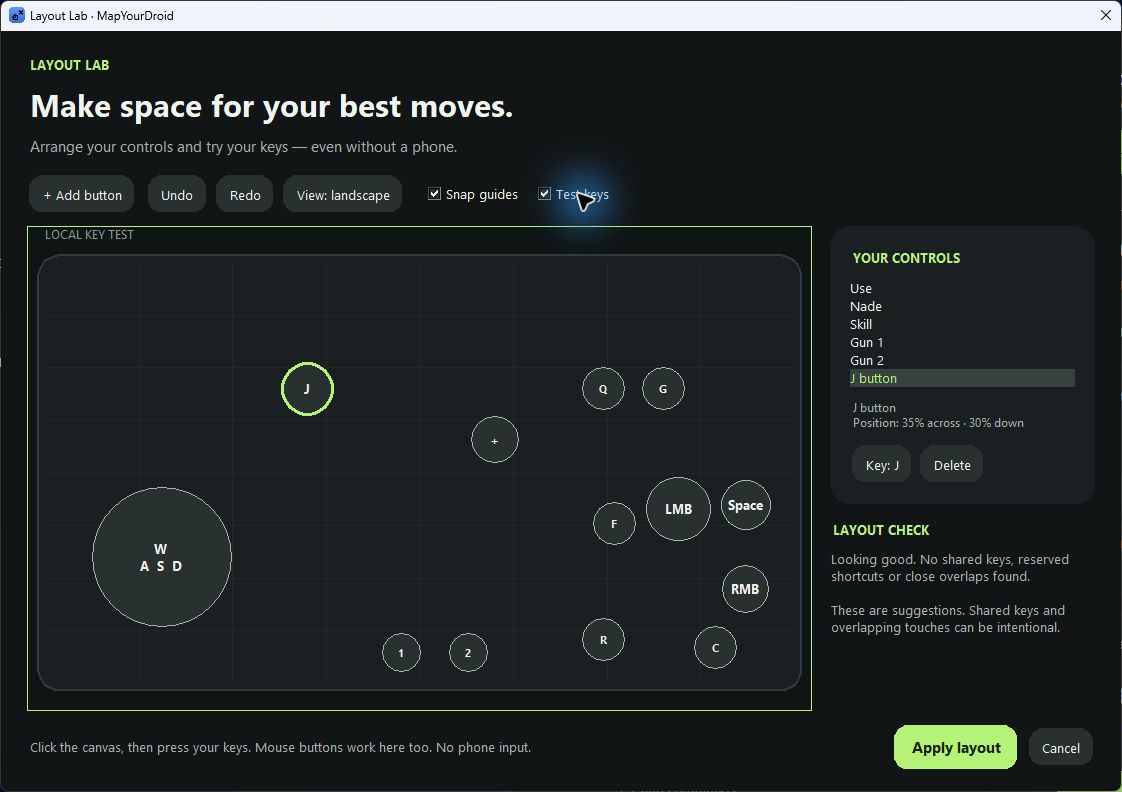Select the RMB control circle

coord(745,589)
